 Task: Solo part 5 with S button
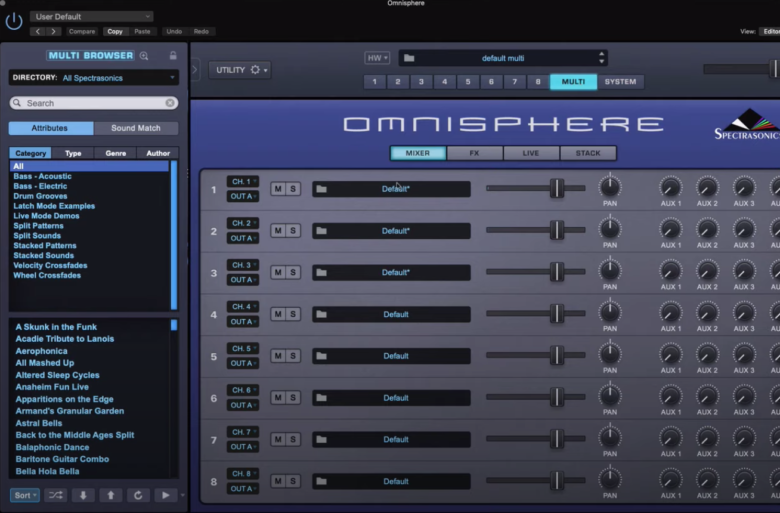point(293,356)
